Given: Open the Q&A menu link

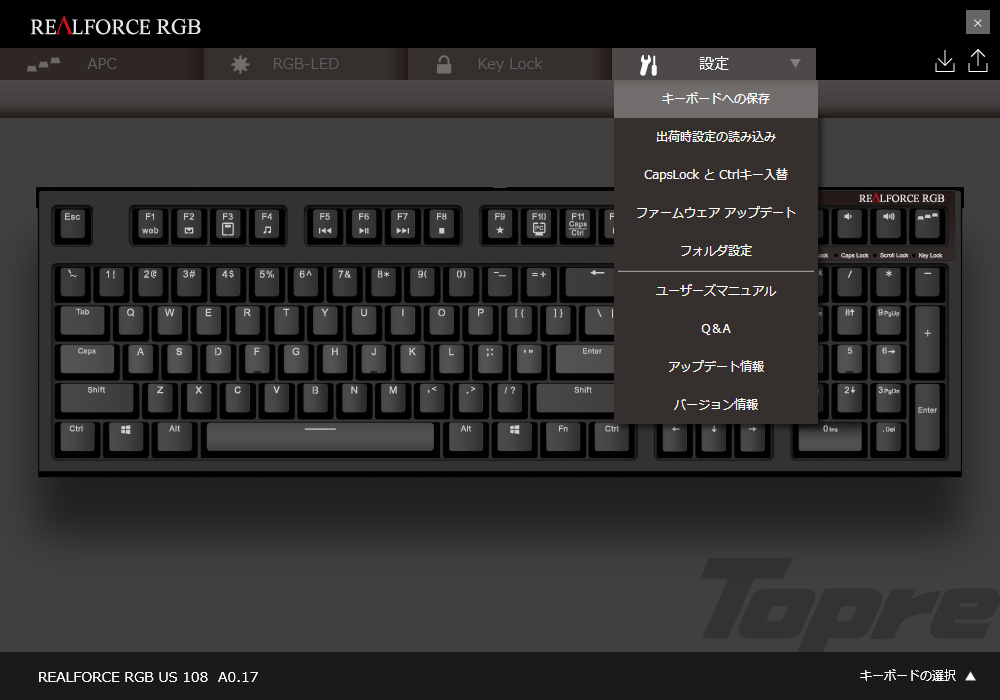Looking at the screenshot, I should click(x=716, y=329).
